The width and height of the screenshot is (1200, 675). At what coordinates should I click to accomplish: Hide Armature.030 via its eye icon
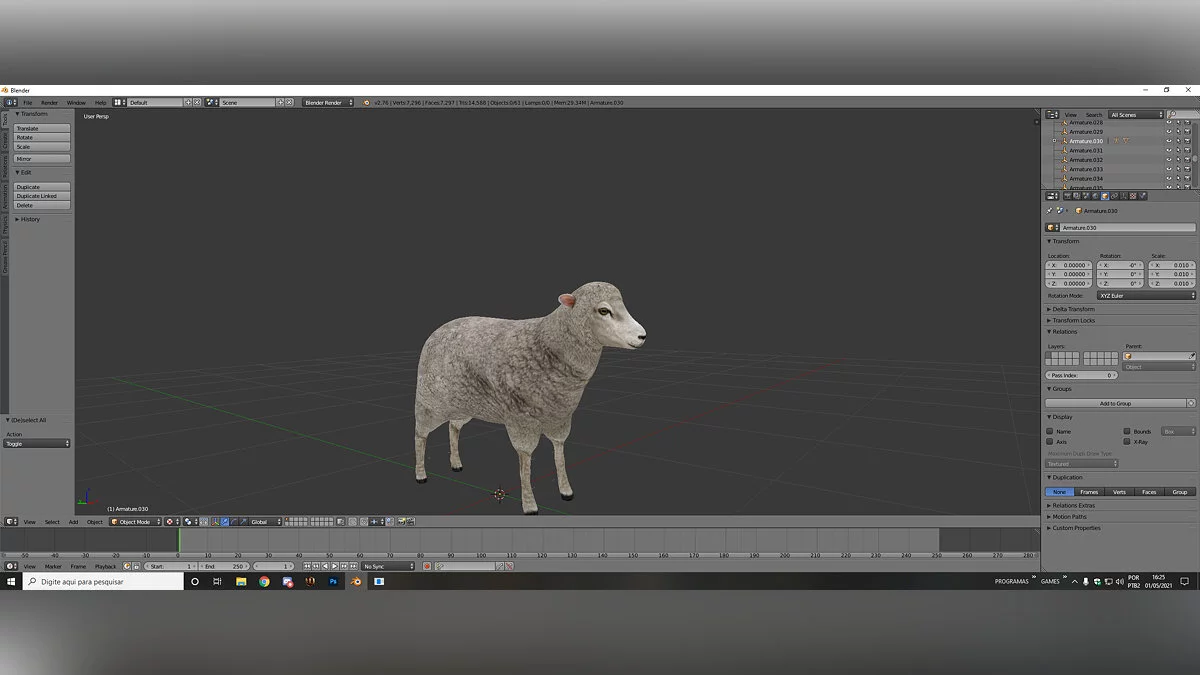point(1168,141)
